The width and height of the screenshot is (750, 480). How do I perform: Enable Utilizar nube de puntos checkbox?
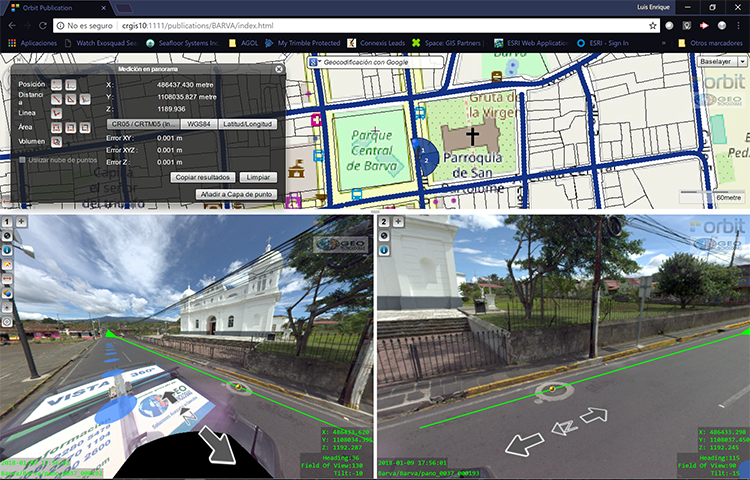click(x=23, y=160)
